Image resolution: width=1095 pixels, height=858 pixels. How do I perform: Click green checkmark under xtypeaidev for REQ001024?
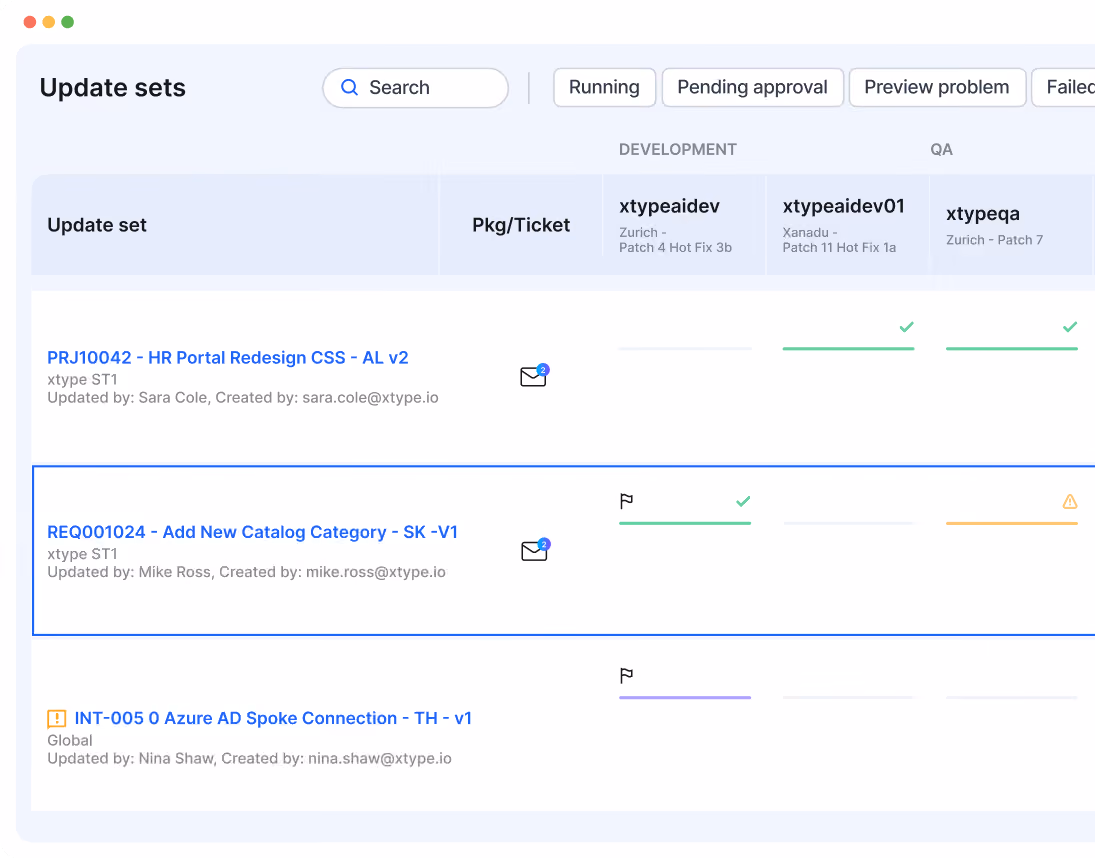coord(743,501)
